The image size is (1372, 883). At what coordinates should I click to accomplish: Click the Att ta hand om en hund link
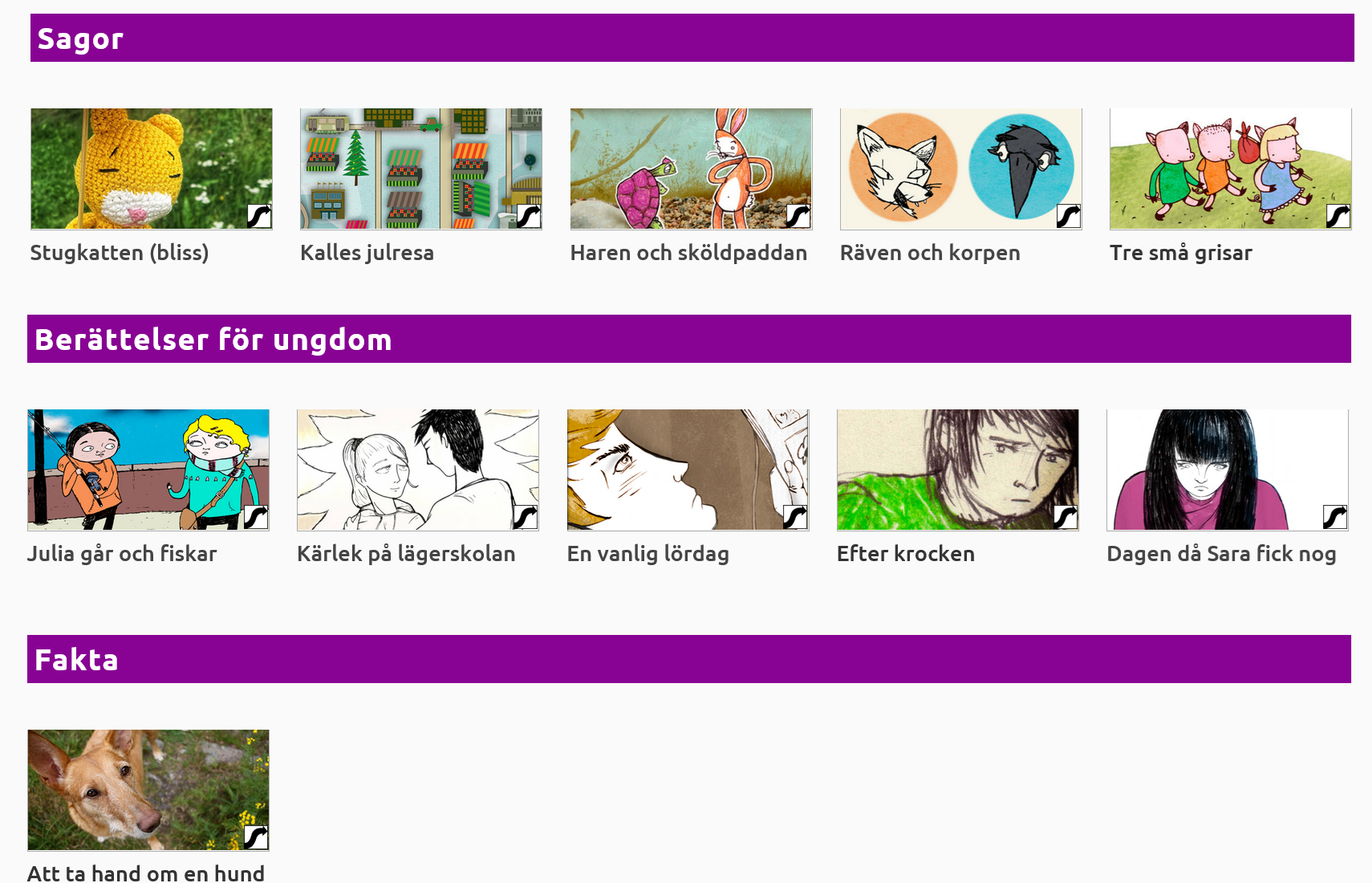[x=146, y=873]
